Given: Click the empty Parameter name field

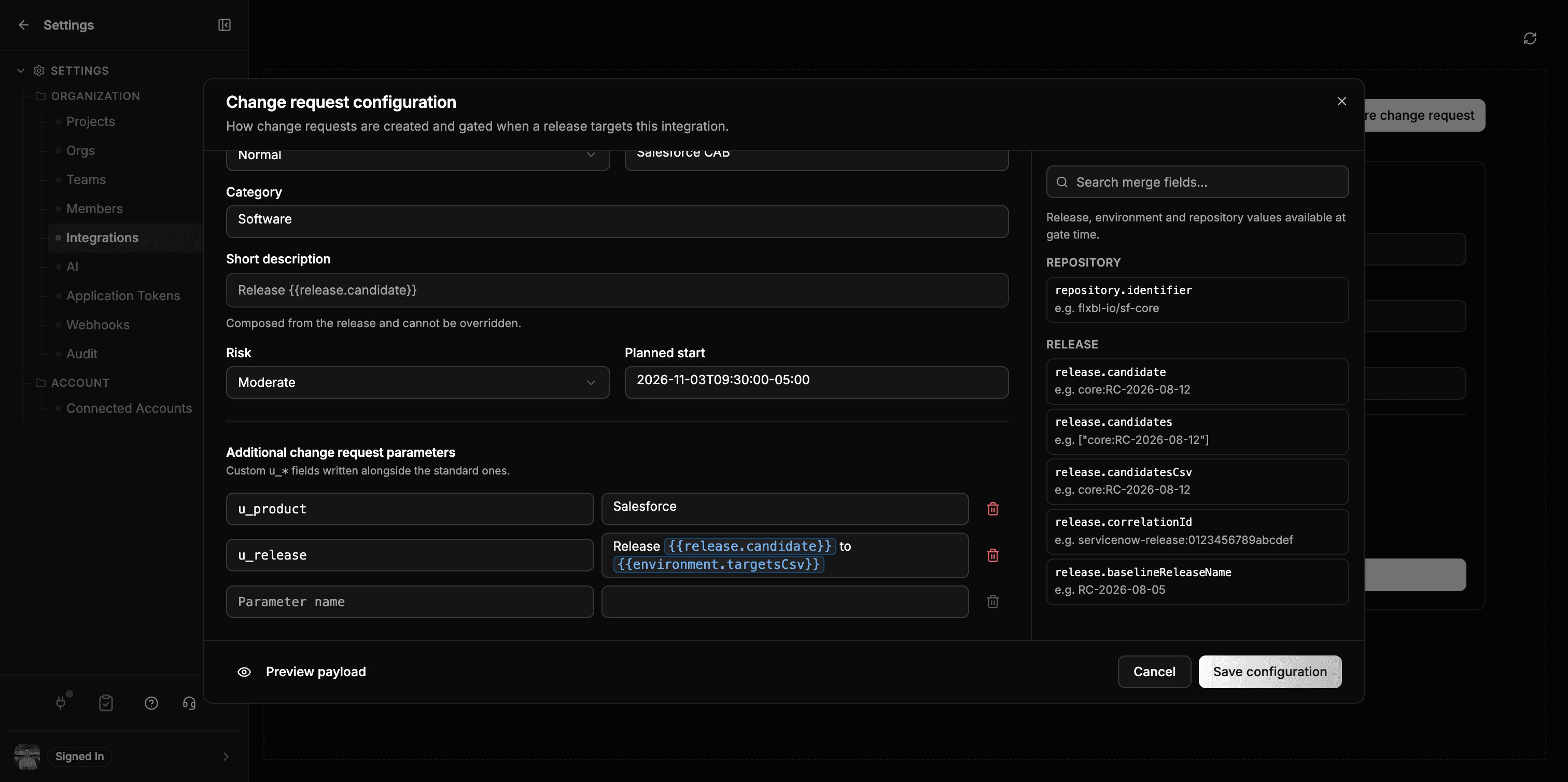Looking at the screenshot, I should pyautogui.click(x=410, y=602).
